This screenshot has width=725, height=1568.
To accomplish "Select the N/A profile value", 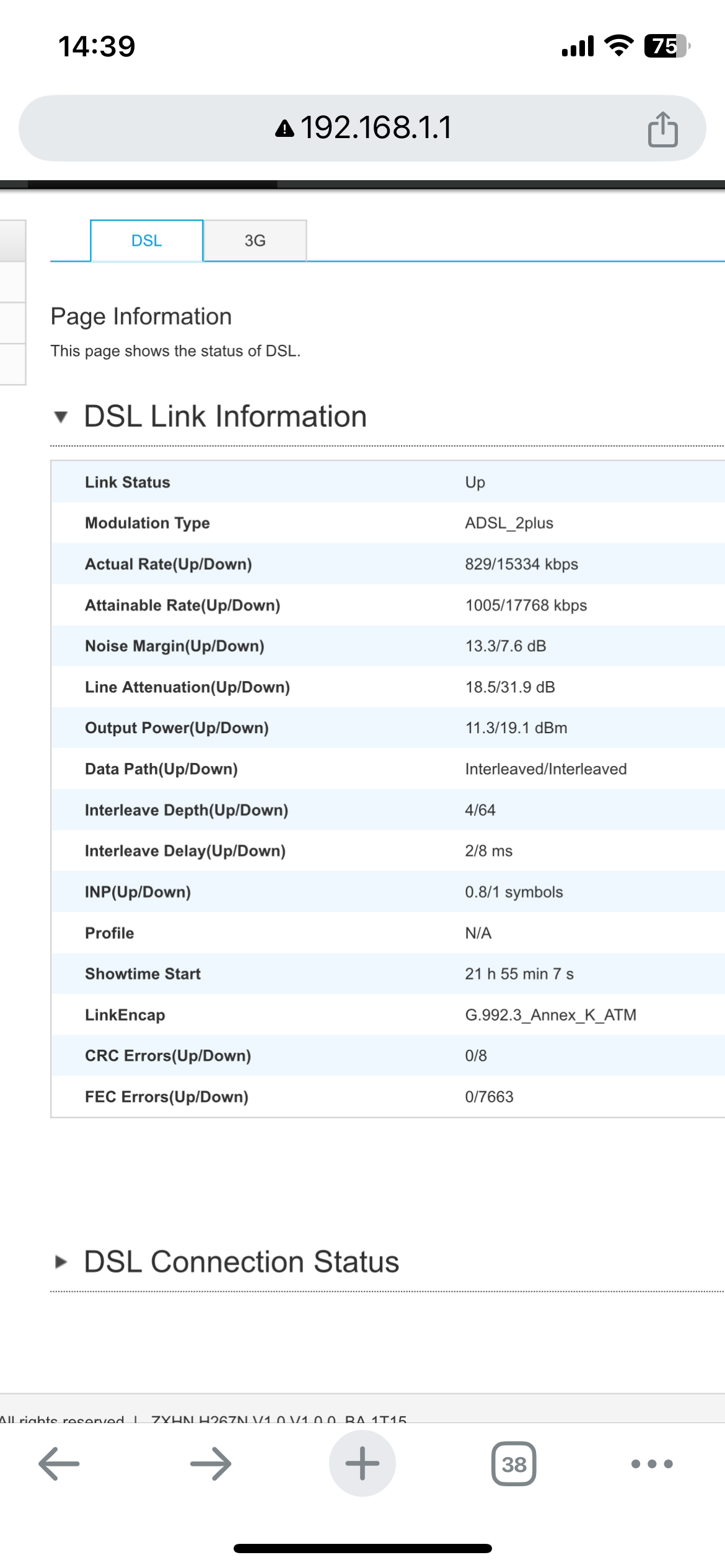I will click(x=478, y=933).
